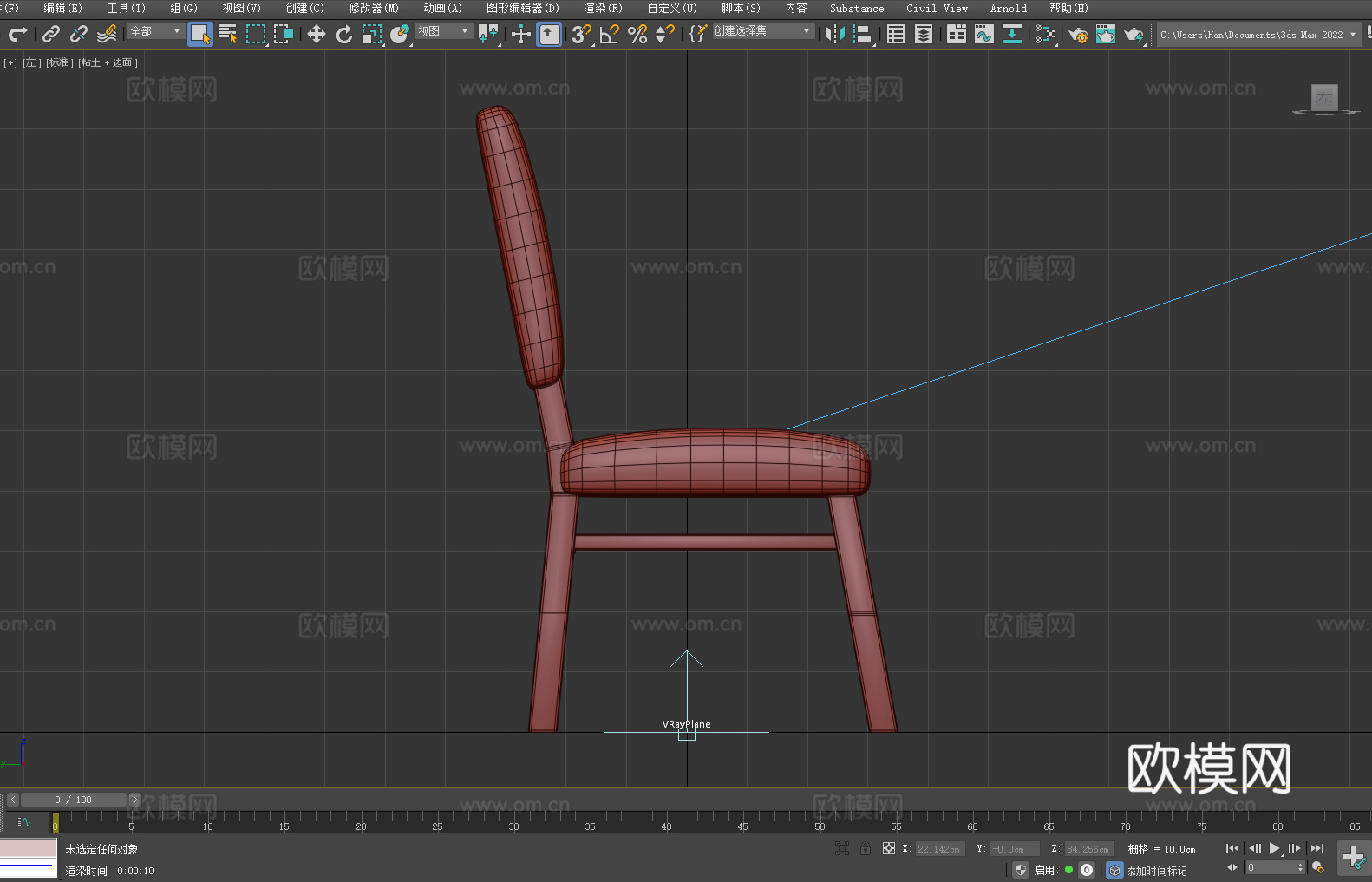
Task: Select the Move tool
Action: point(317,34)
